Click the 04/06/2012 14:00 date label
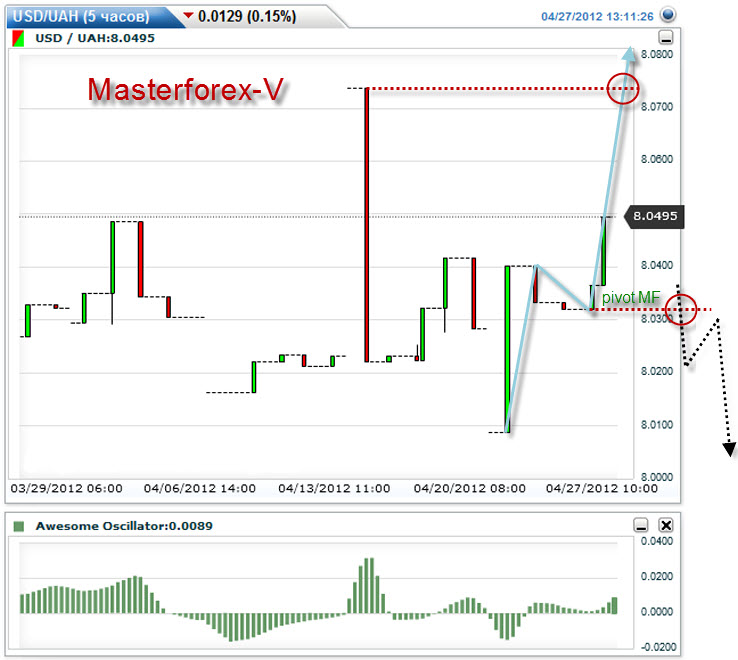This screenshot has width=738, height=660. (200, 488)
